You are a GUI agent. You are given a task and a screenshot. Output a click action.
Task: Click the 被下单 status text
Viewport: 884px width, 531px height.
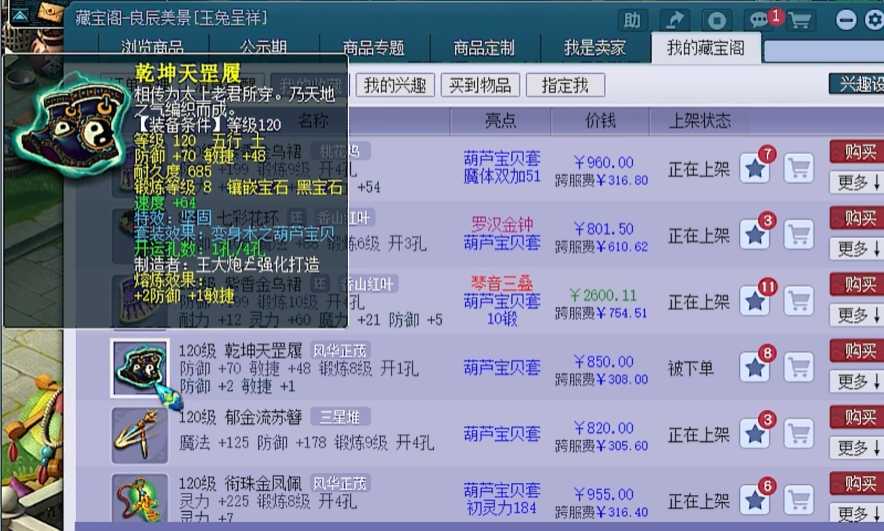[691, 369]
